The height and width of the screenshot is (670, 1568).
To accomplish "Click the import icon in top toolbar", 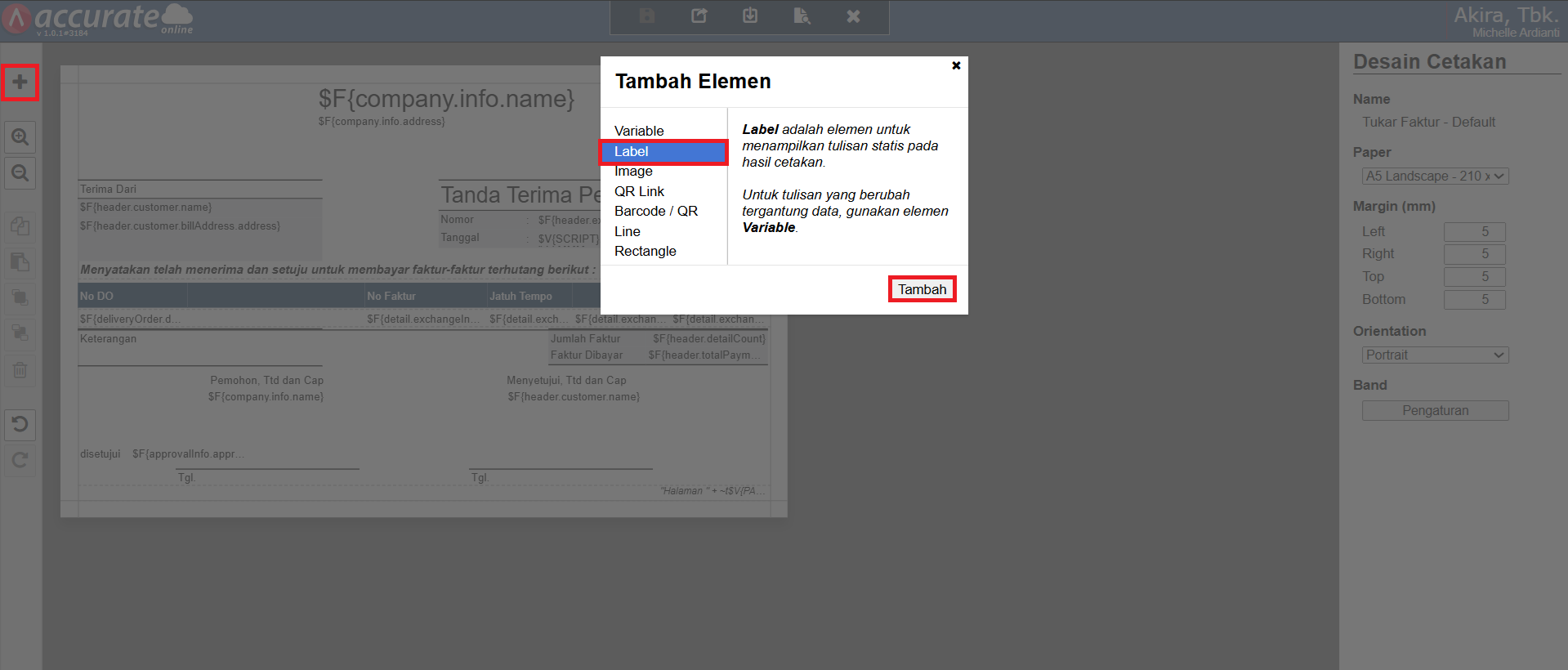I will pyautogui.click(x=749, y=16).
